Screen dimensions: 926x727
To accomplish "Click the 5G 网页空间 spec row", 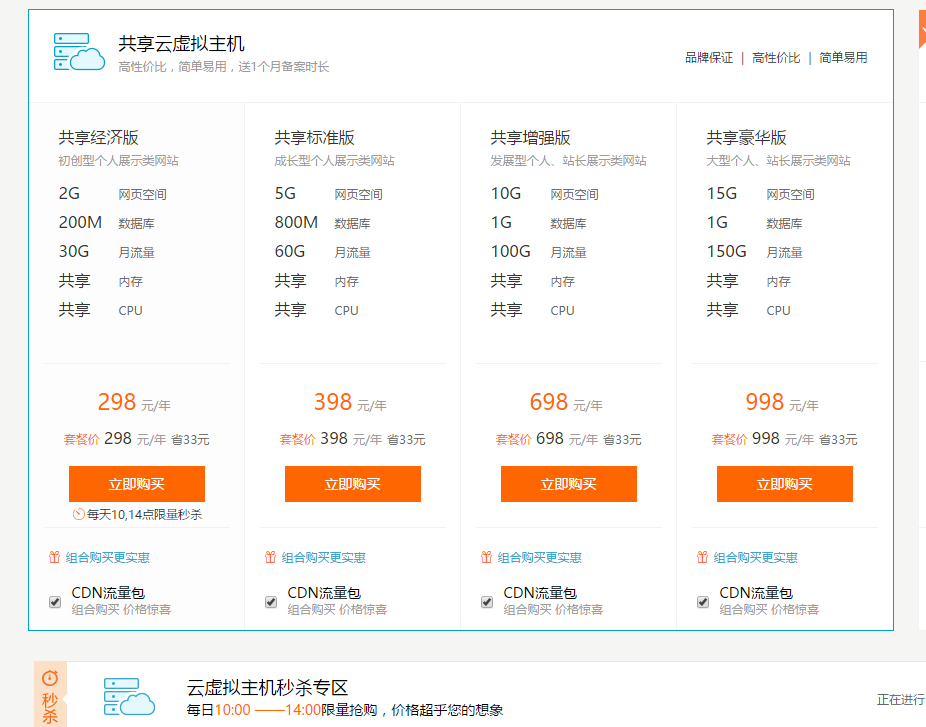I will pos(328,194).
